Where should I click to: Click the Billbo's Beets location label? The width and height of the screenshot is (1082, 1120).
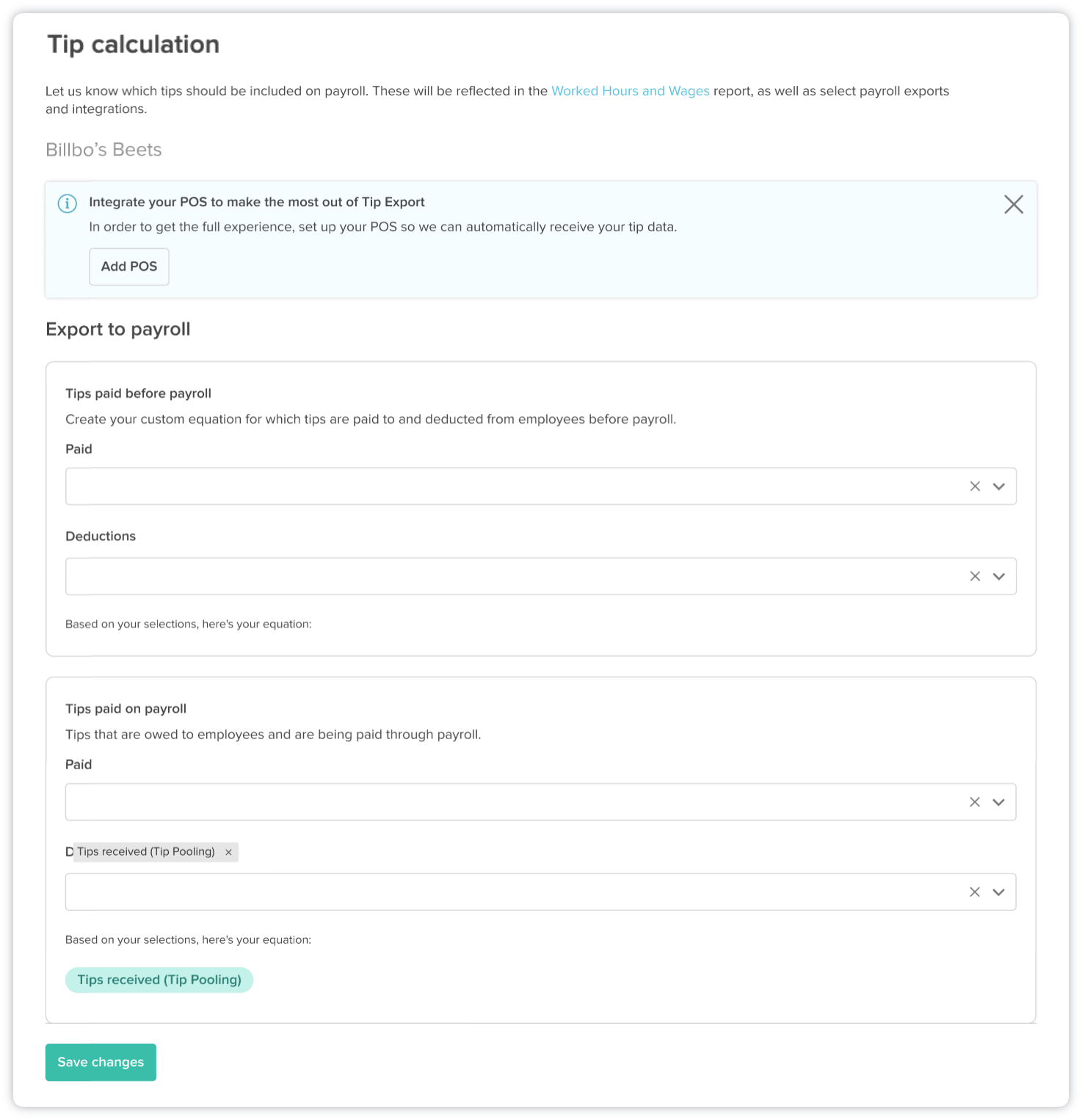(104, 150)
